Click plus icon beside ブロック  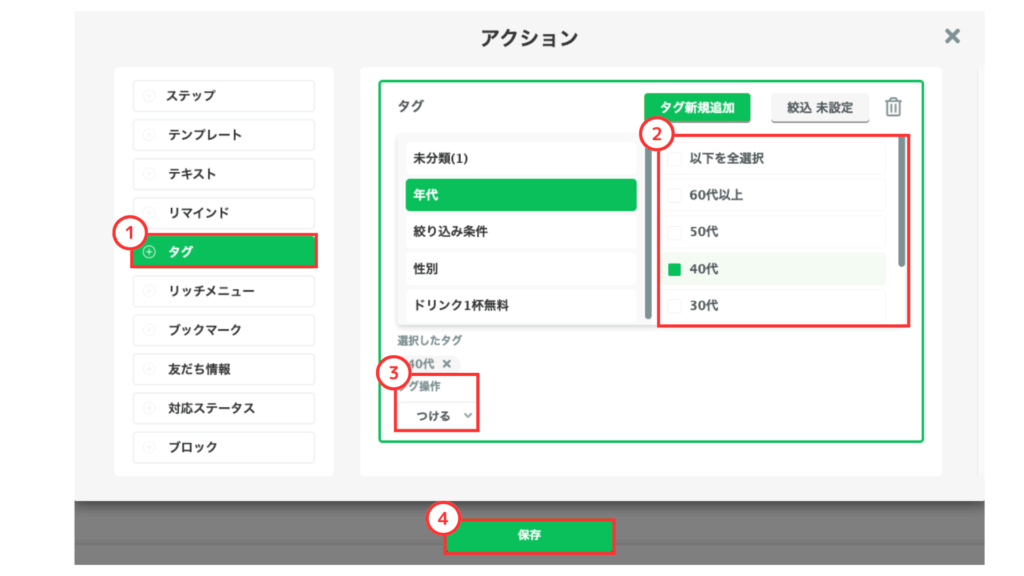[149, 447]
